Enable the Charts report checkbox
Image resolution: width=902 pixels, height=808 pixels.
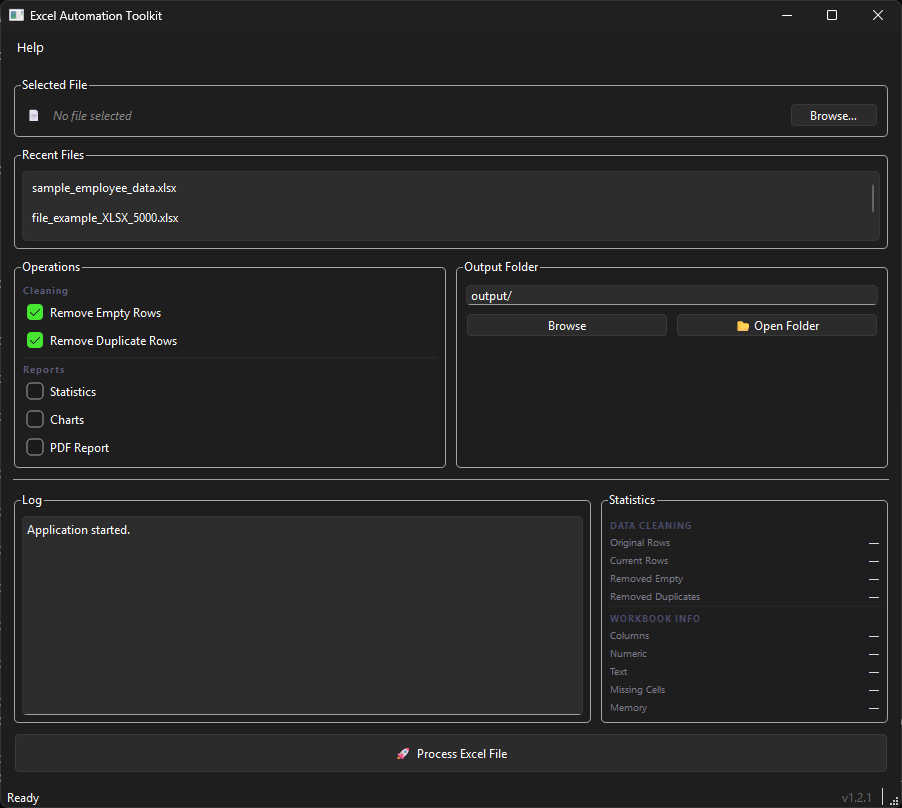pos(35,420)
